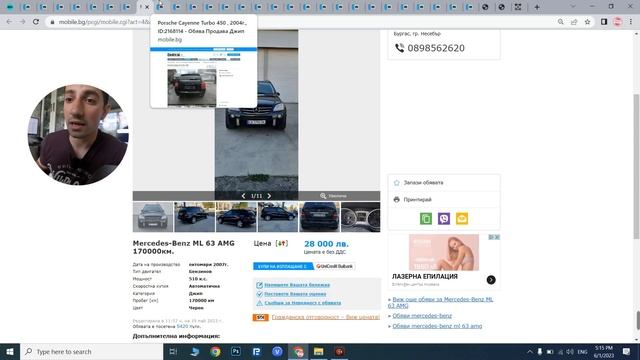The height and width of the screenshot is (360, 640).
Task: Open the zoom magnifier in address bar
Action: click(x=561, y=22)
